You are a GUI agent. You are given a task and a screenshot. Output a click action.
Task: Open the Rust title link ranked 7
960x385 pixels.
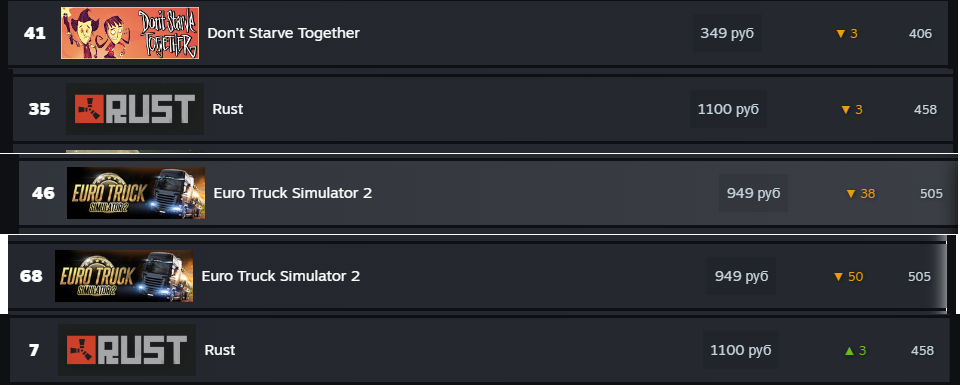[x=220, y=350]
